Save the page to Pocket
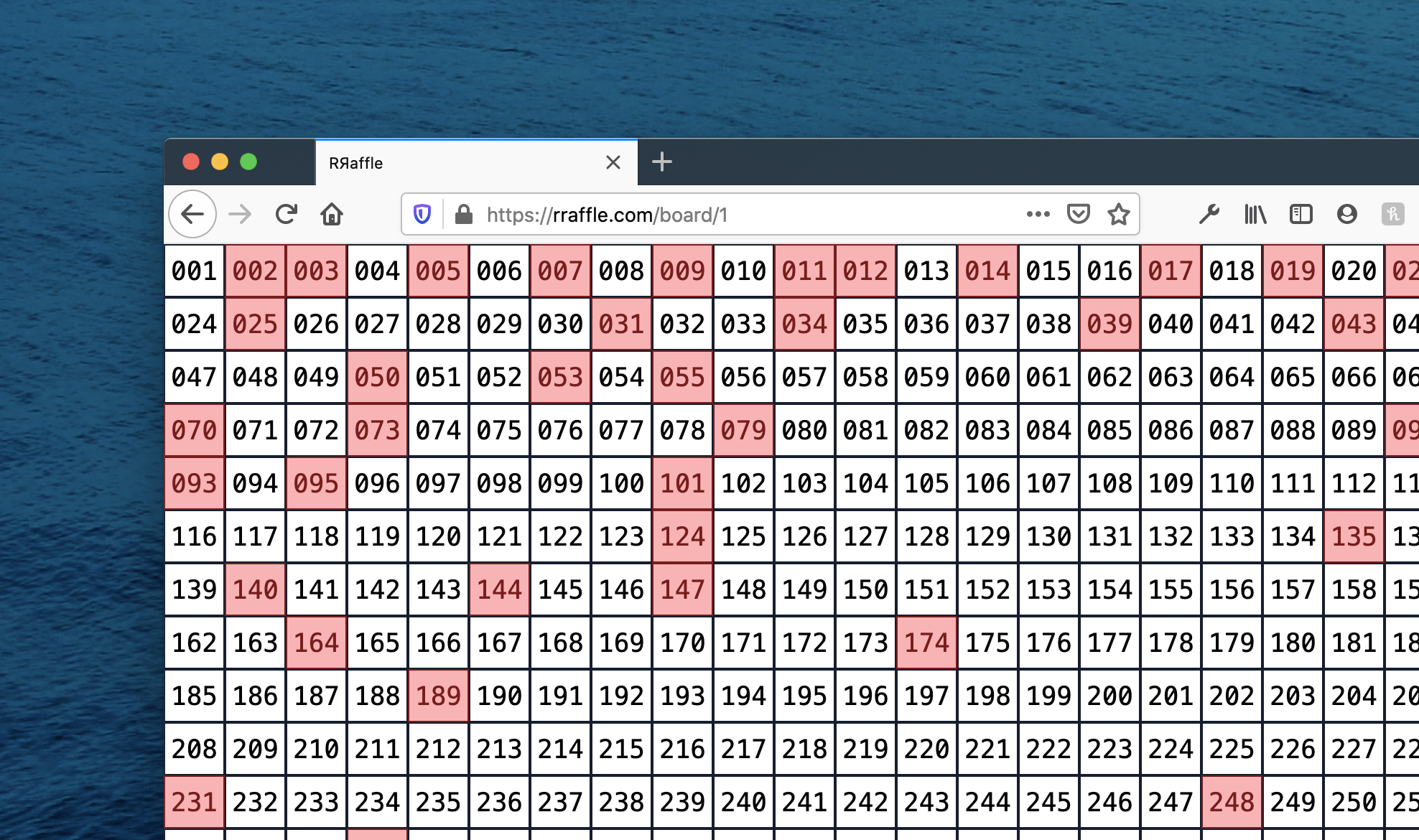Image resolution: width=1419 pixels, height=840 pixels. pos(1079,214)
